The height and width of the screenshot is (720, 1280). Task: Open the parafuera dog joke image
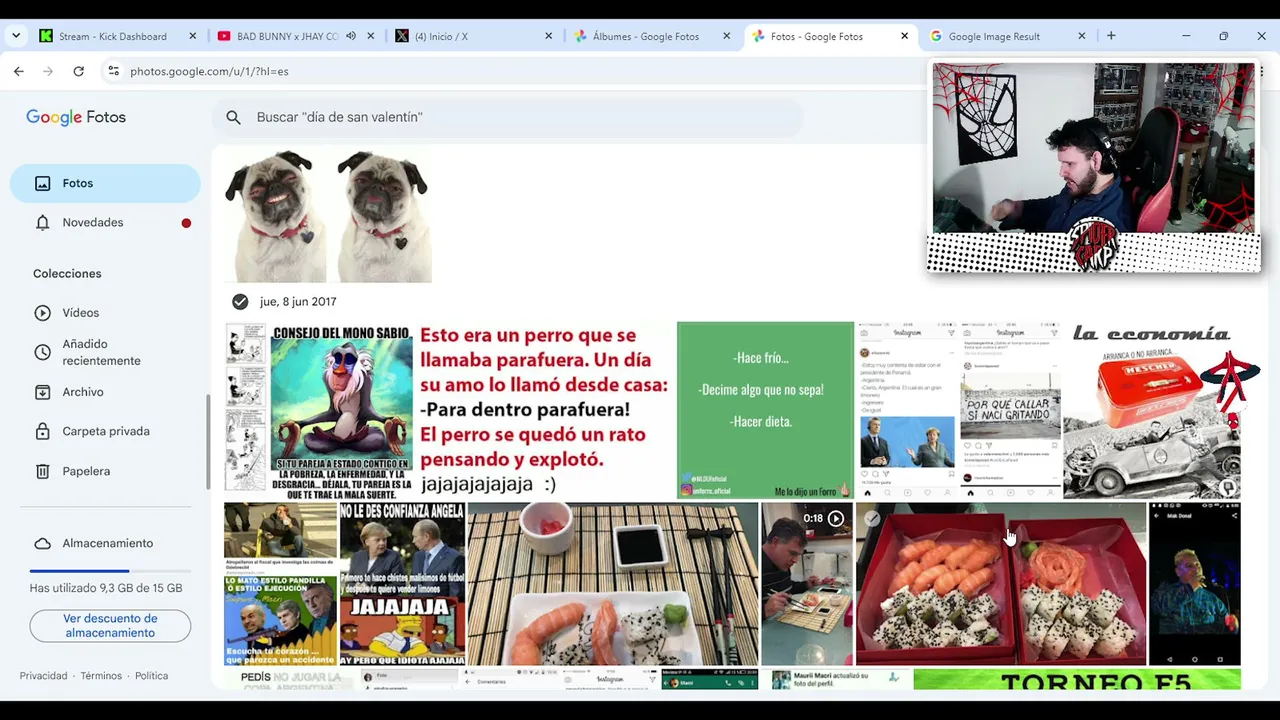(x=545, y=410)
